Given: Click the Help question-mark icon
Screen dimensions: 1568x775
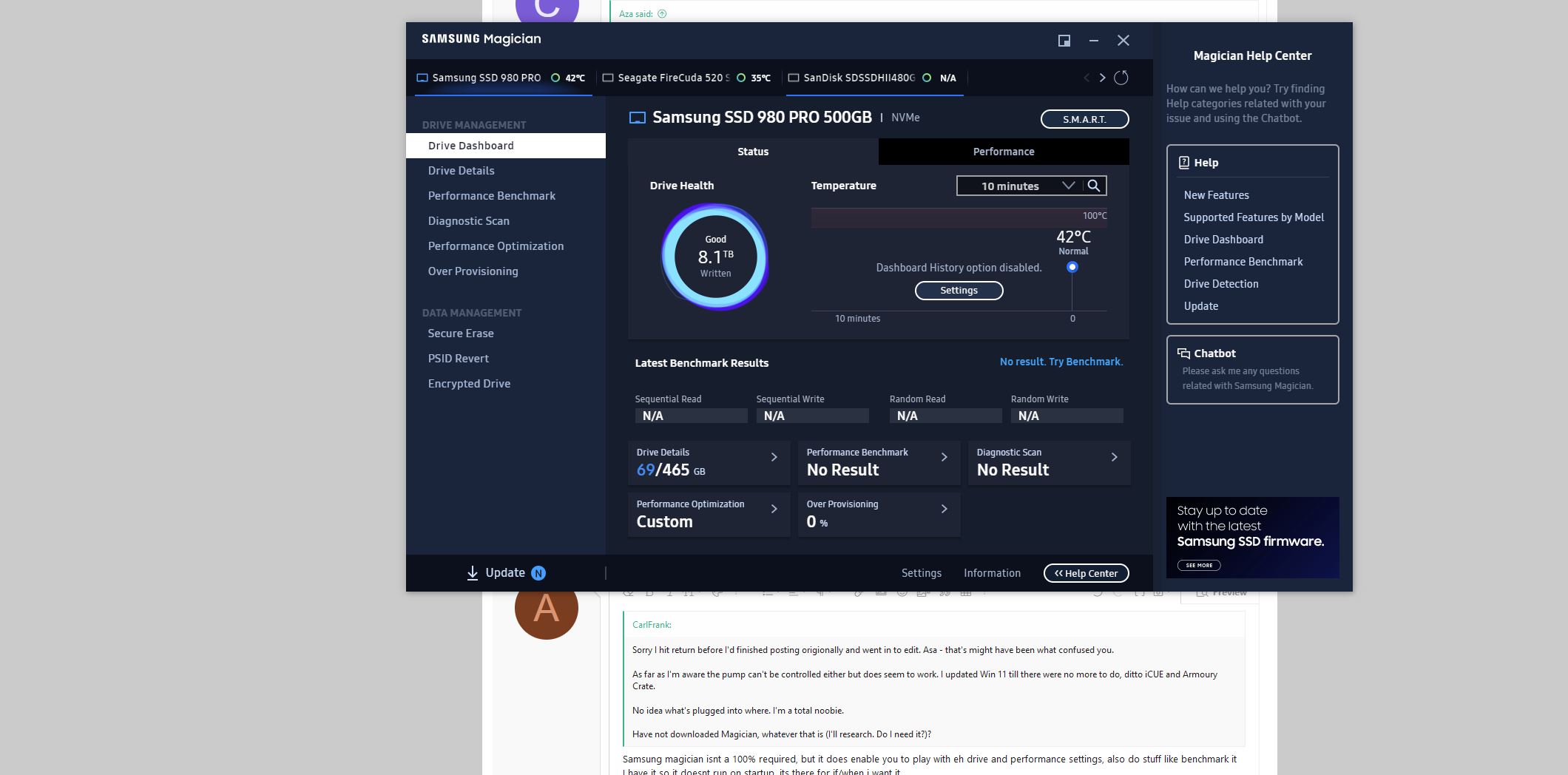Looking at the screenshot, I should 1183,163.
